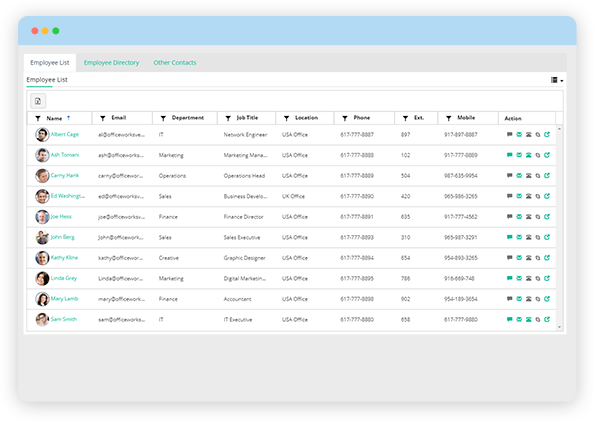Viewport: 595px width, 422px height.
Task: Click the sort arrow beside Name header
Action: click(68, 118)
